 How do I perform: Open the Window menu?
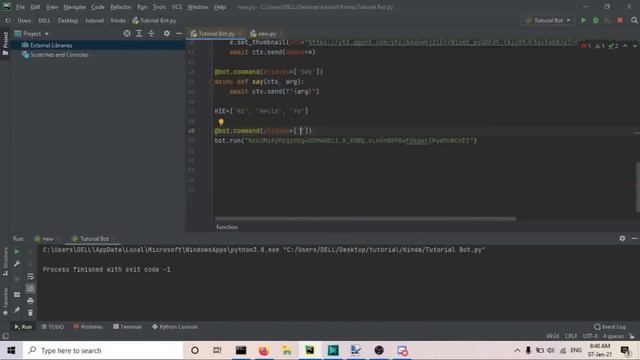(198, 7)
